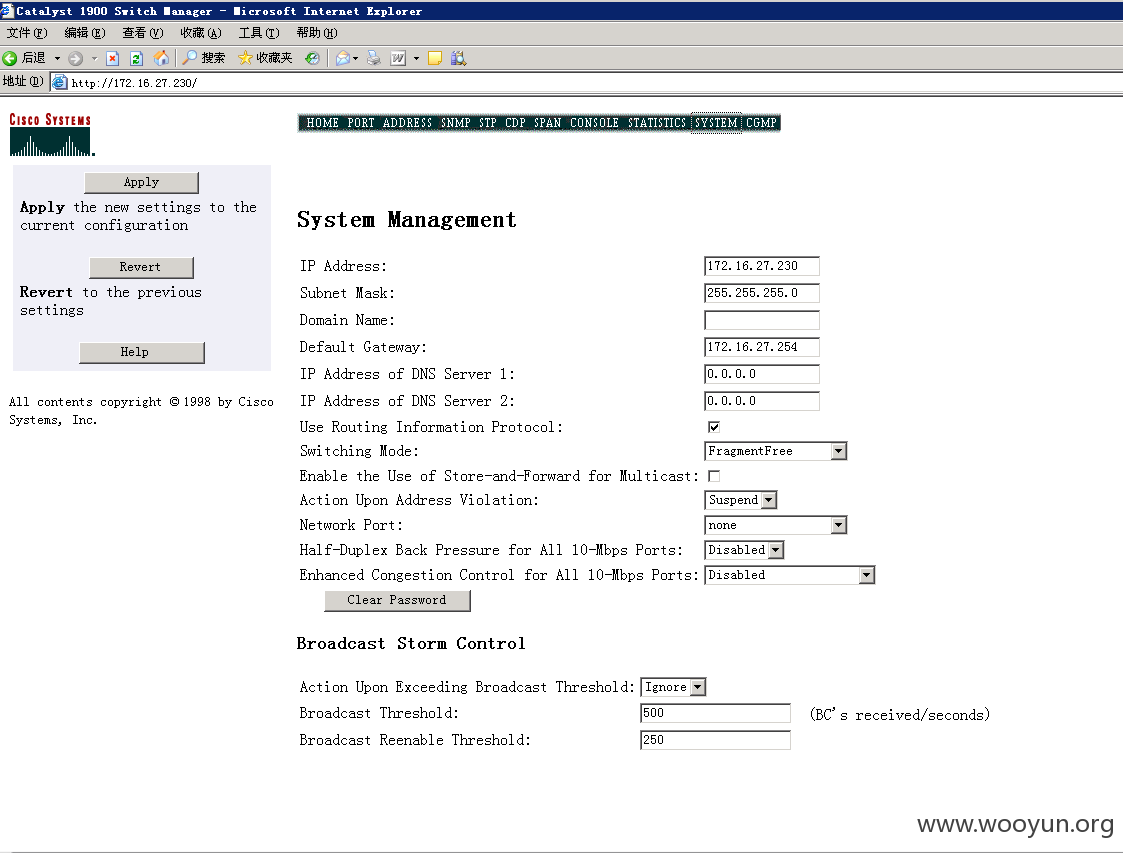Image resolution: width=1123 pixels, height=853 pixels.
Task: Click the yellow note Discuss icon
Action: 435,58
